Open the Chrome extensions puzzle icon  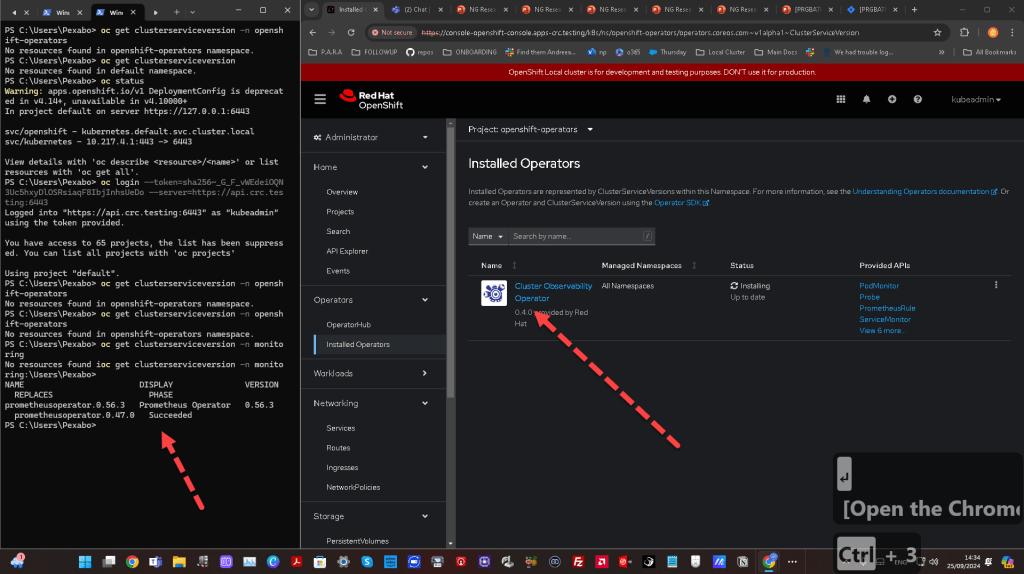tap(965, 32)
